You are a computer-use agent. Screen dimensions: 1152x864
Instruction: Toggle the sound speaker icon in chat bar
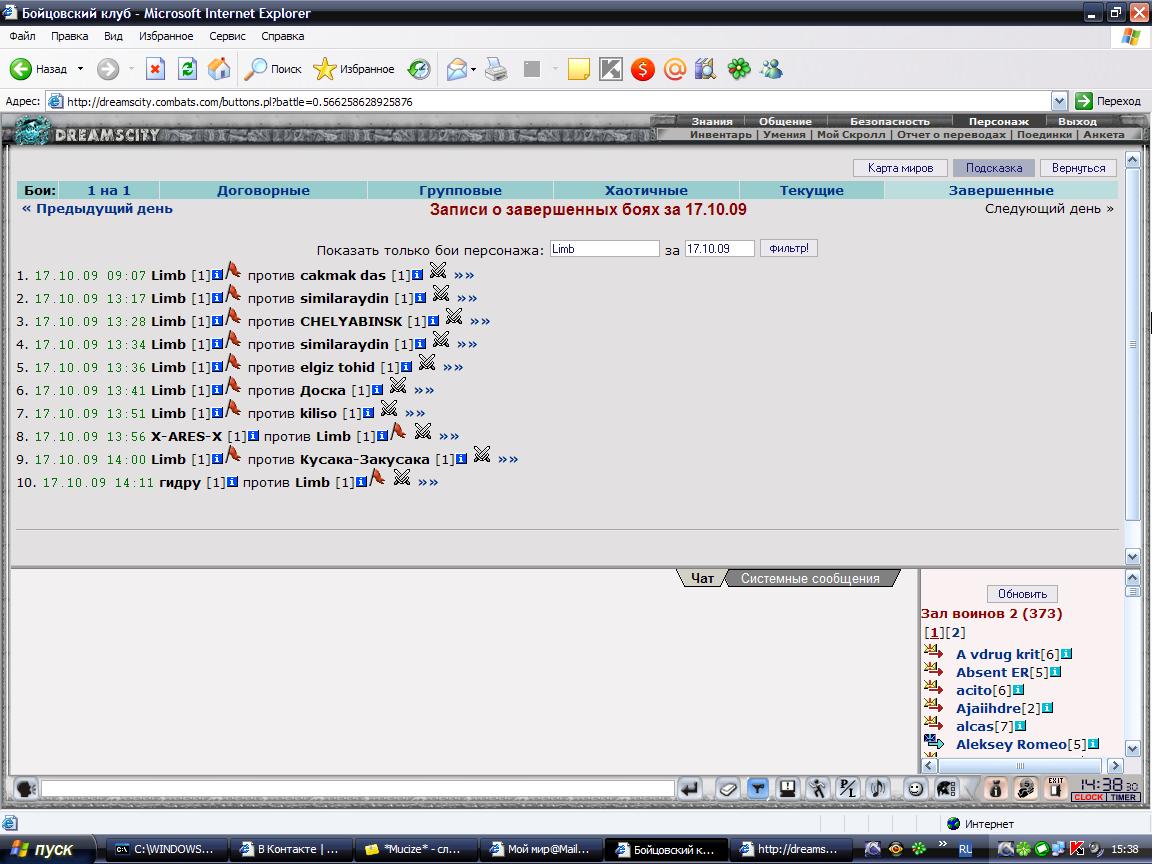(877, 789)
